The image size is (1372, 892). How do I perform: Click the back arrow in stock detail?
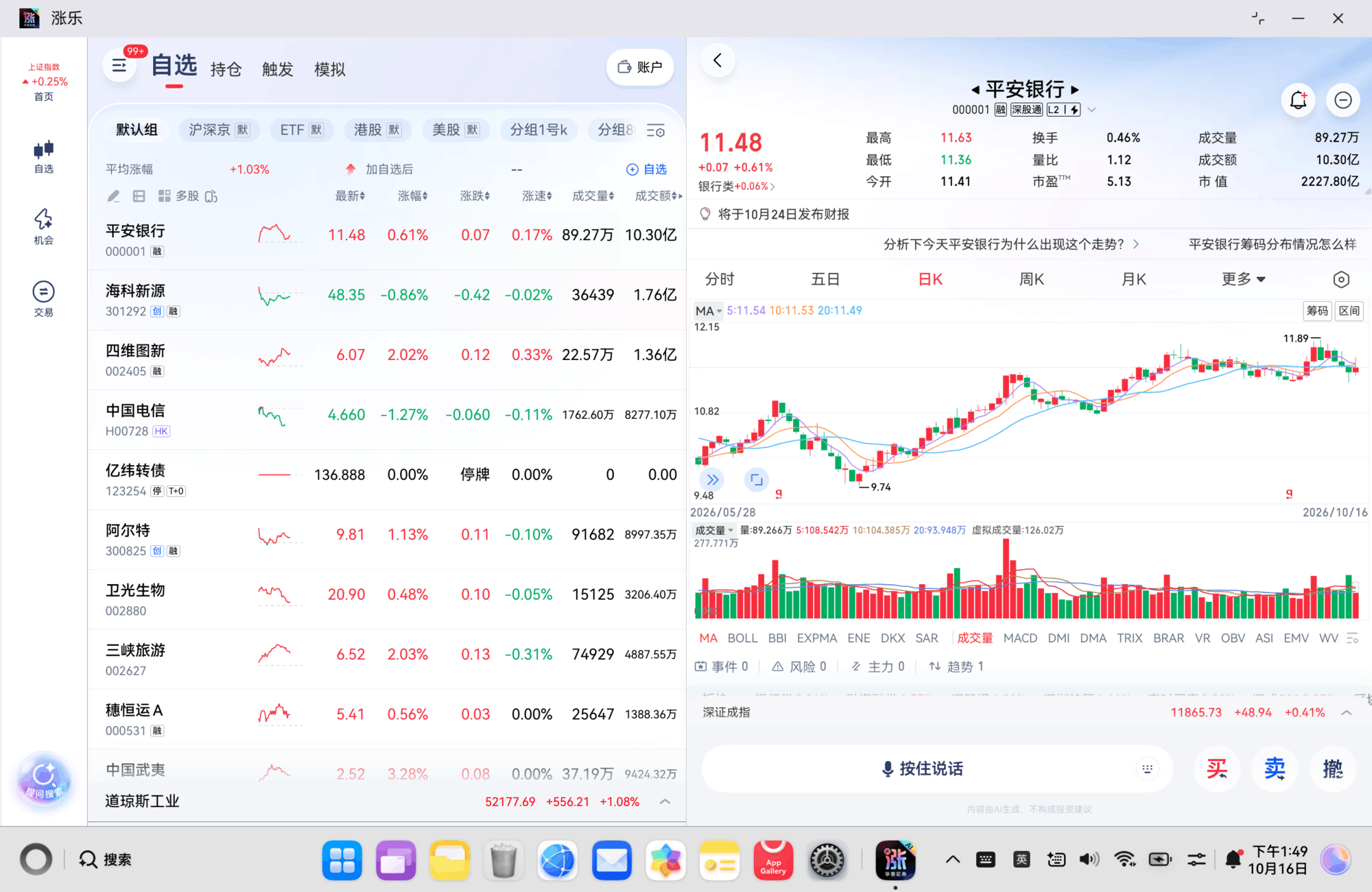point(718,60)
